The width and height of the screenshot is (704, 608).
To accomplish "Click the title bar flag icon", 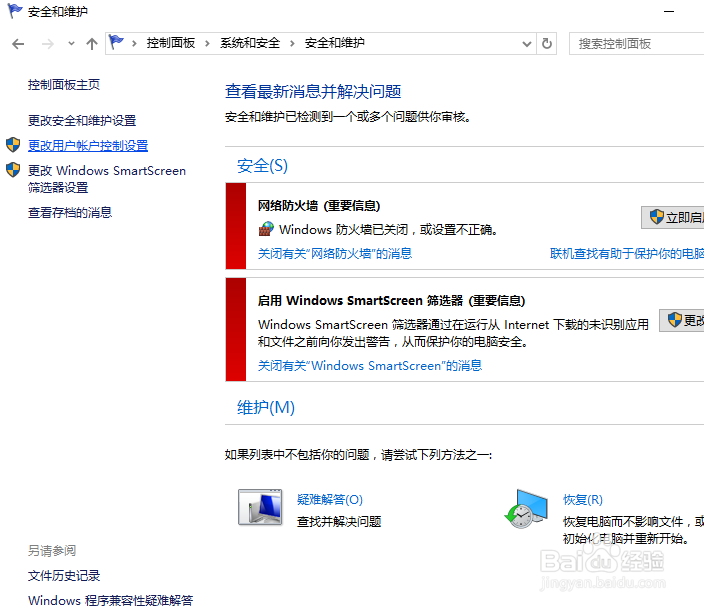I will click(15, 10).
